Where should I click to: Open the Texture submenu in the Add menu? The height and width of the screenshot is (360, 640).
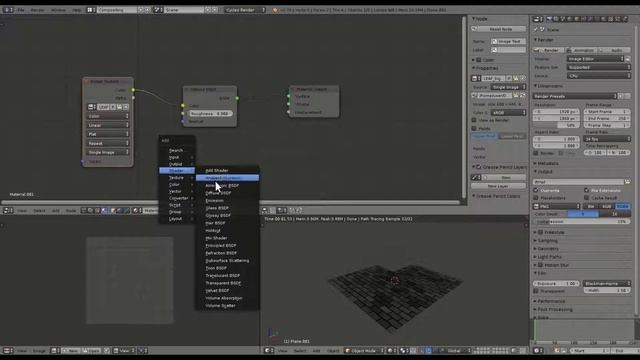point(177,178)
